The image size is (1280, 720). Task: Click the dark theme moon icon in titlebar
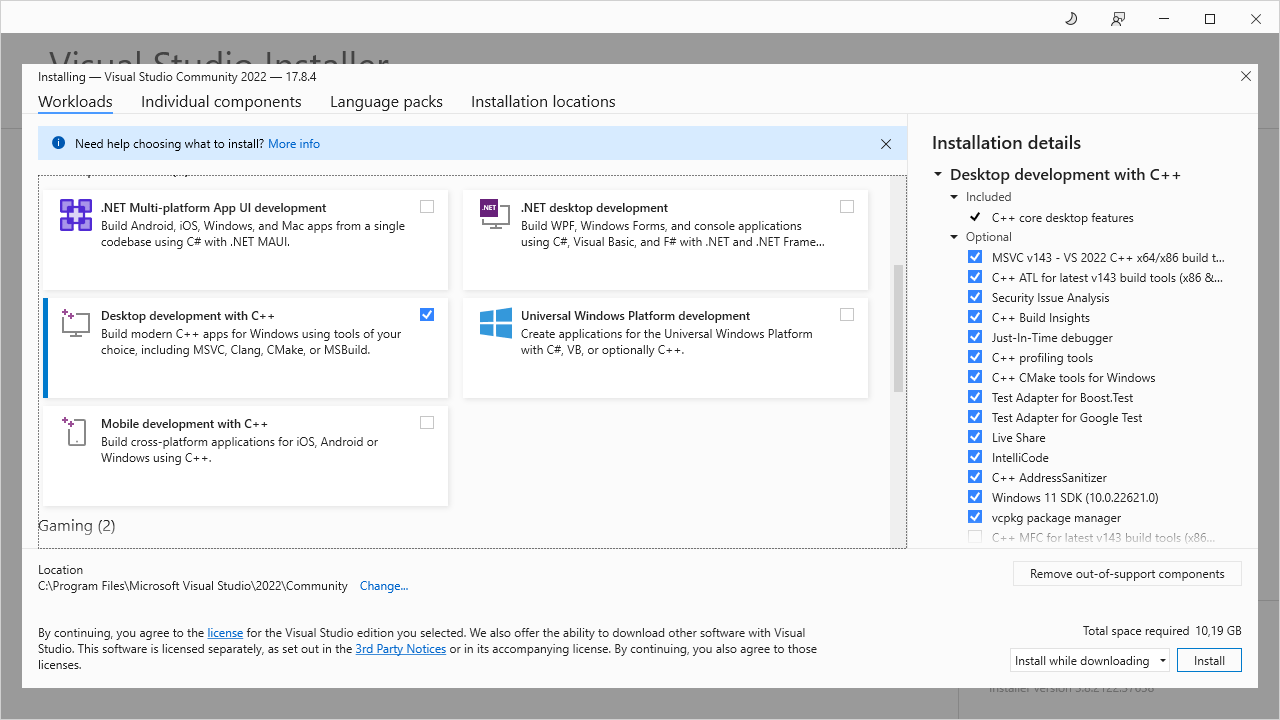pos(1071,18)
